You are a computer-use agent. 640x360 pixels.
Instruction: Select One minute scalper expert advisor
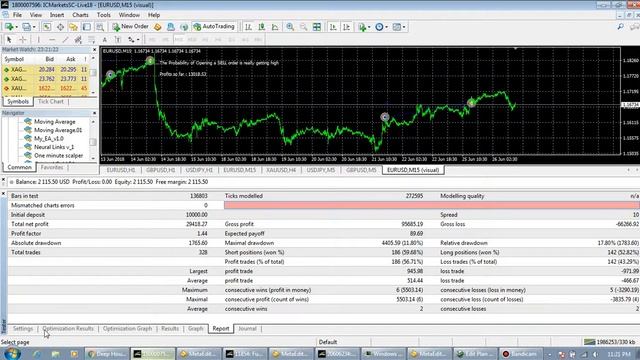click(x=58, y=156)
